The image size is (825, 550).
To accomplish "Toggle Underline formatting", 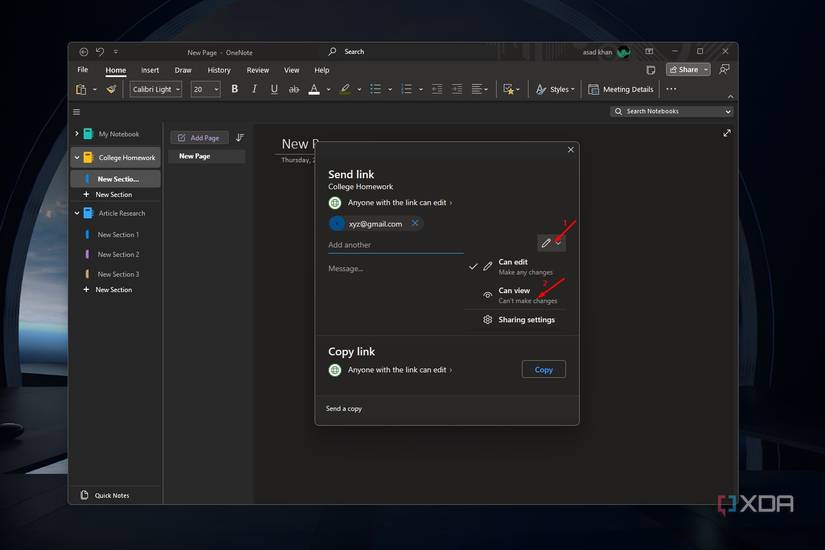I will pyautogui.click(x=274, y=89).
